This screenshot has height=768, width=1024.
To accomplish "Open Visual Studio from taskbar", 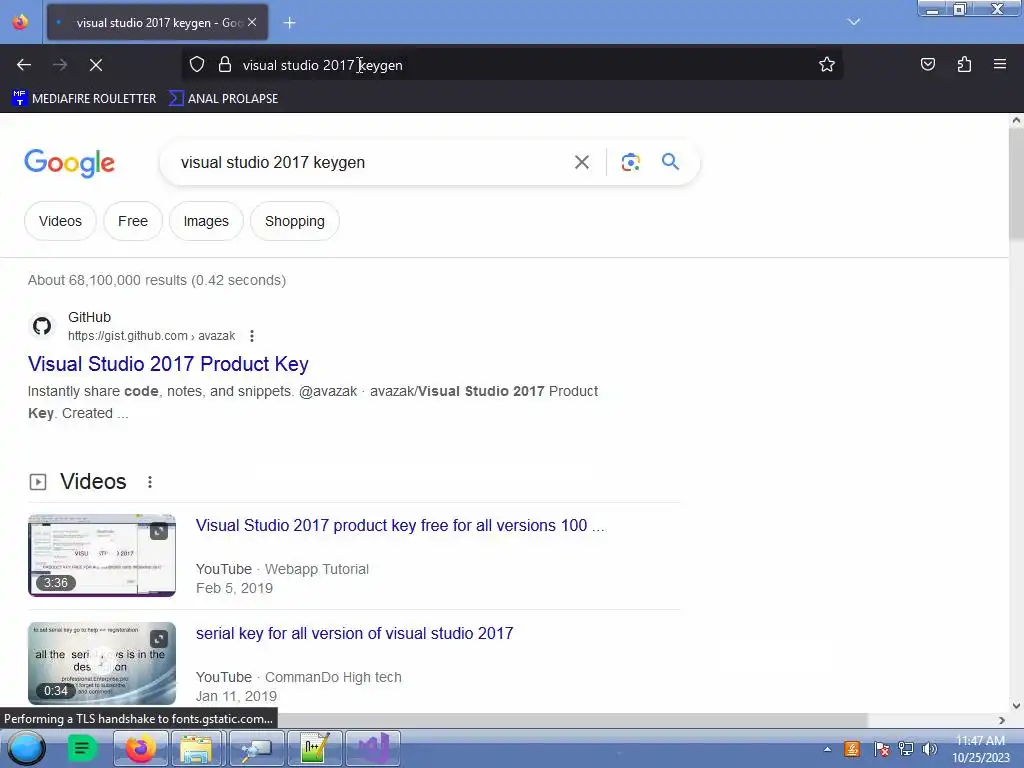I will click(x=372, y=748).
